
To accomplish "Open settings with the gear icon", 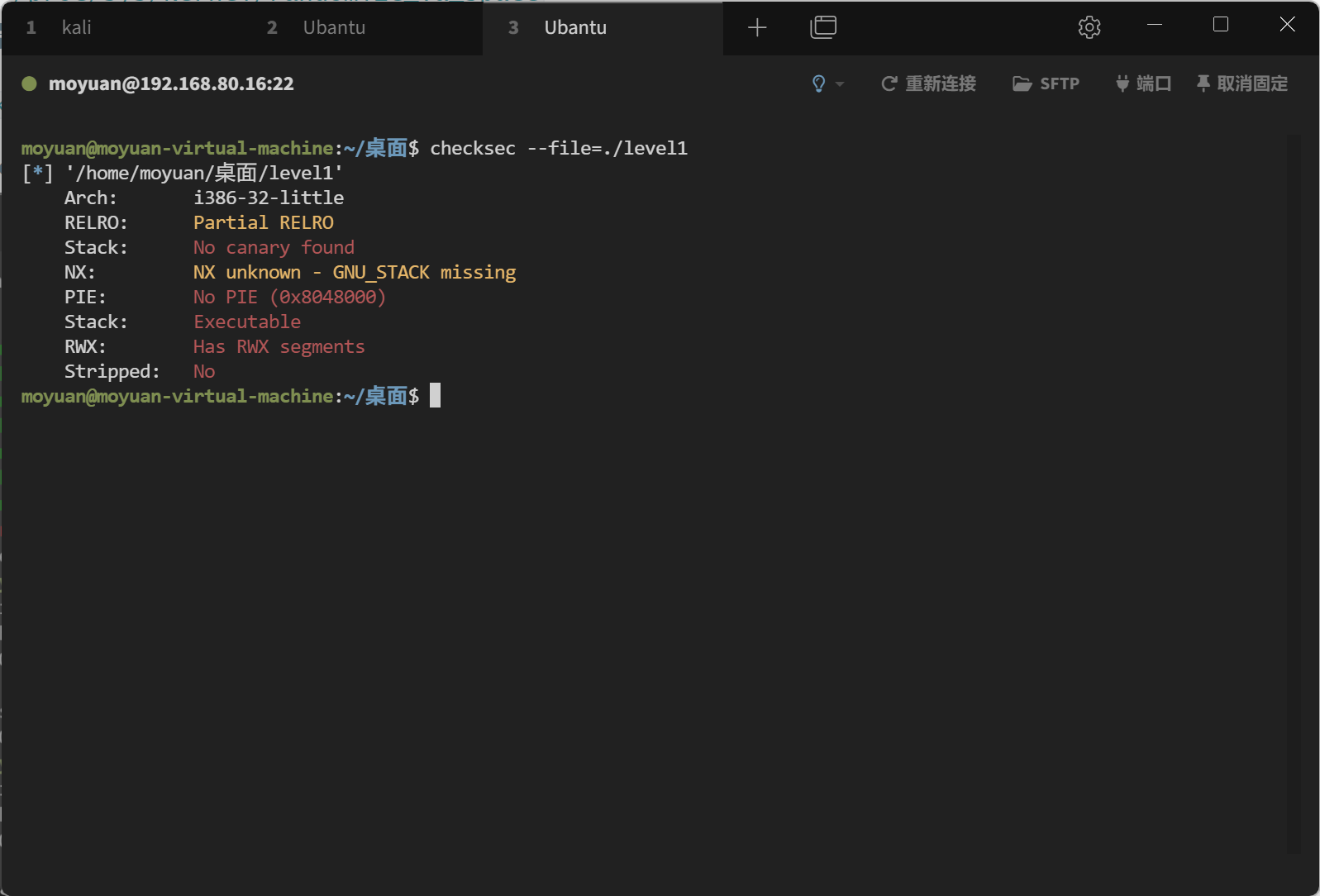I will pos(1089,27).
